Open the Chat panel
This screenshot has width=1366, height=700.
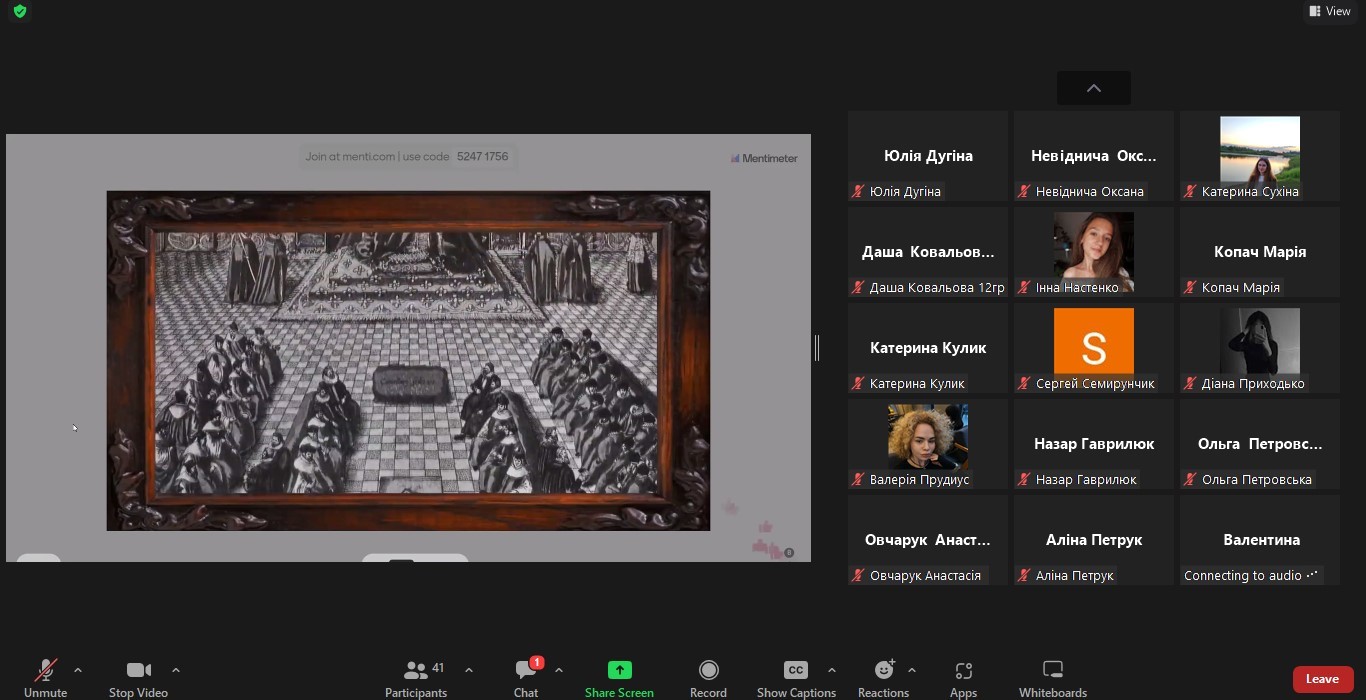click(526, 678)
